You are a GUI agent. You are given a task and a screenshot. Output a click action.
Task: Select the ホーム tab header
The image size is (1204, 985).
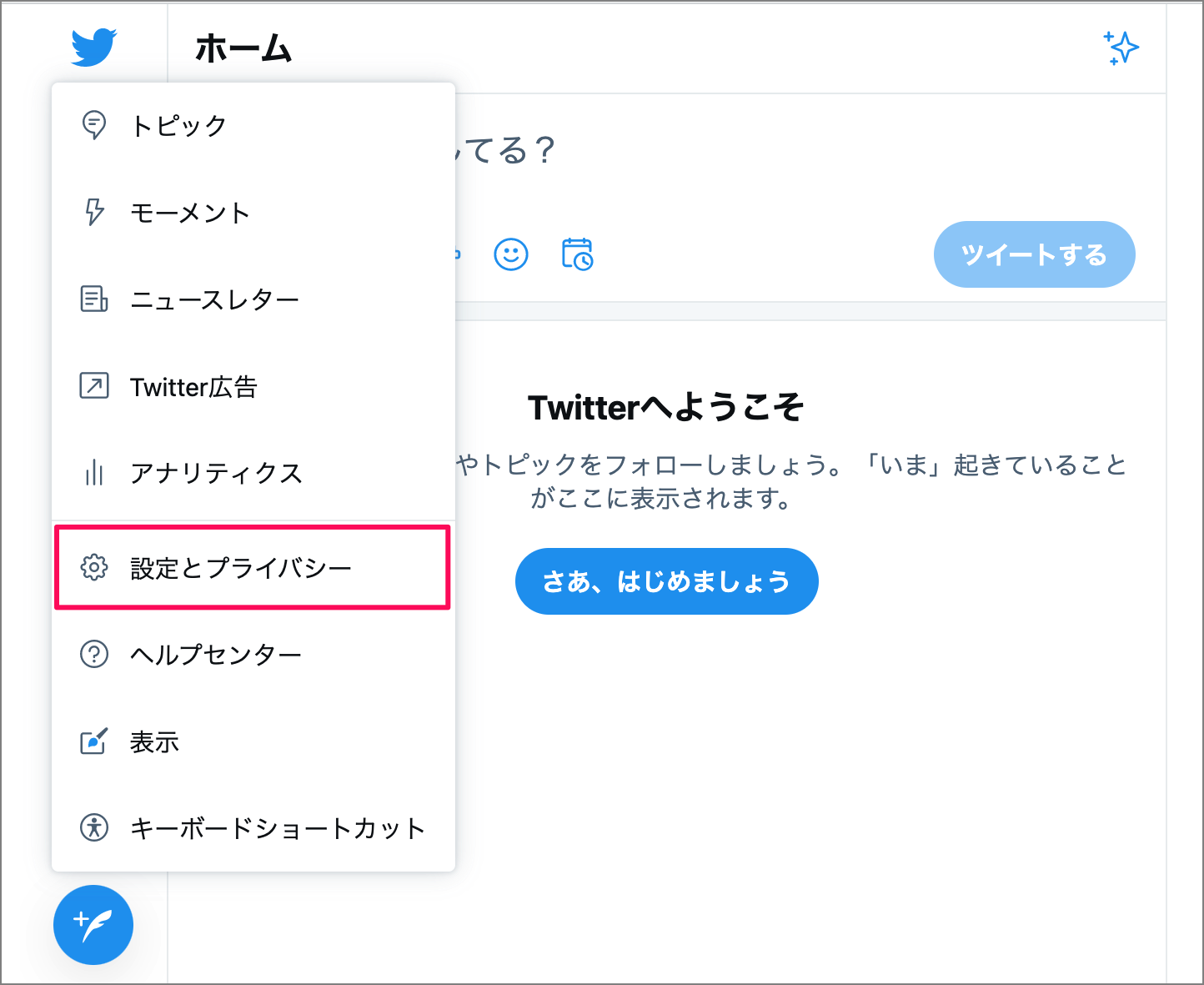243,48
